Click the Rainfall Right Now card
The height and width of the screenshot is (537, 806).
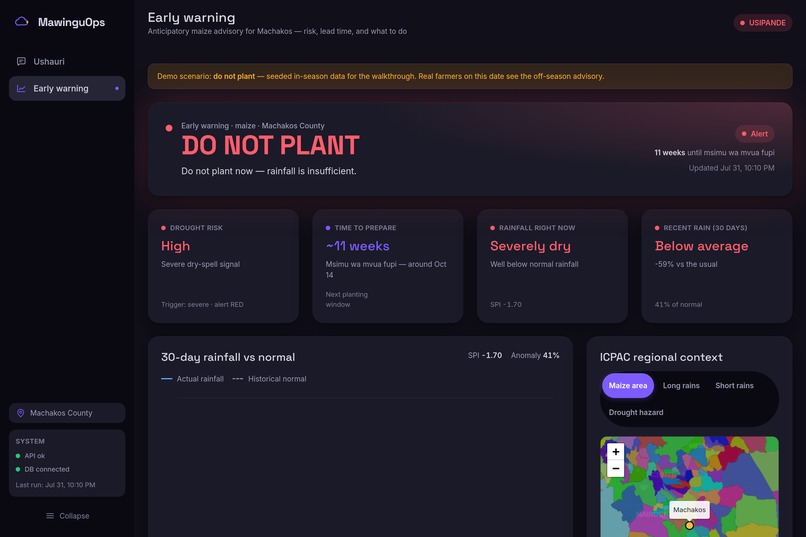552,266
